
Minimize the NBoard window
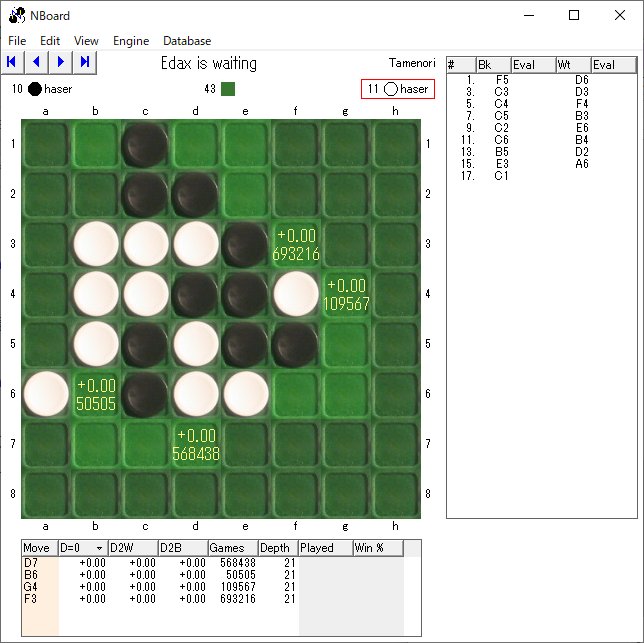[x=529, y=16]
